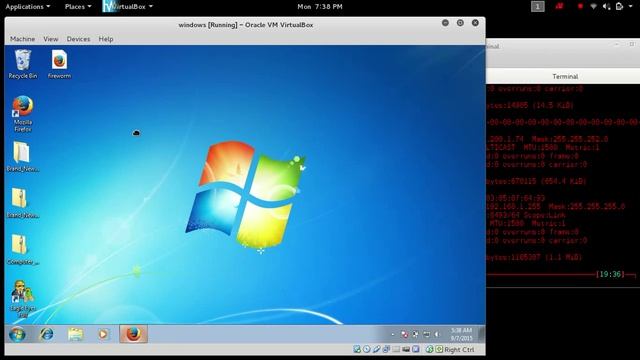
Task: Open the Places menu in the top panel
Action: point(78,7)
